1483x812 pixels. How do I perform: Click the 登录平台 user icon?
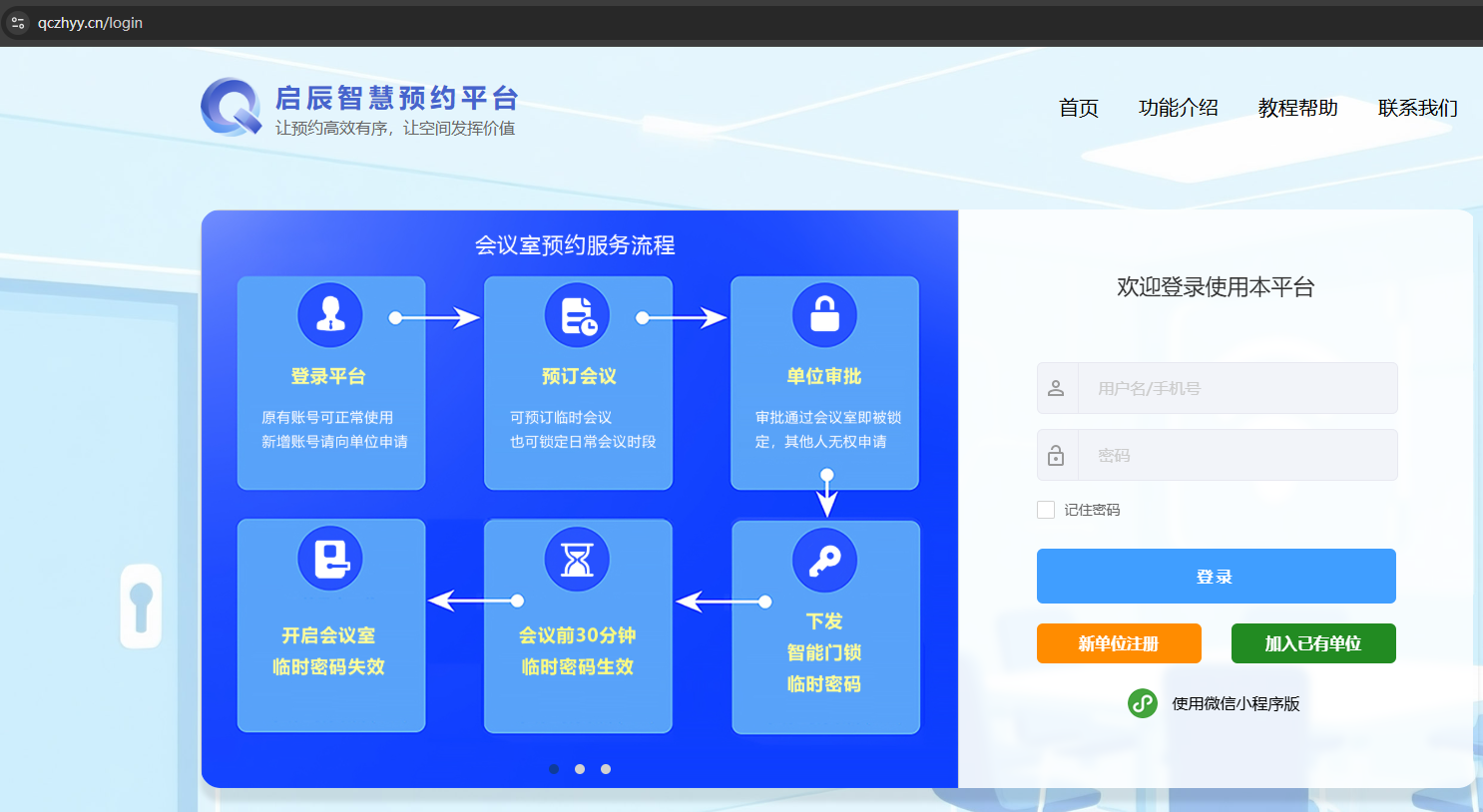click(329, 315)
